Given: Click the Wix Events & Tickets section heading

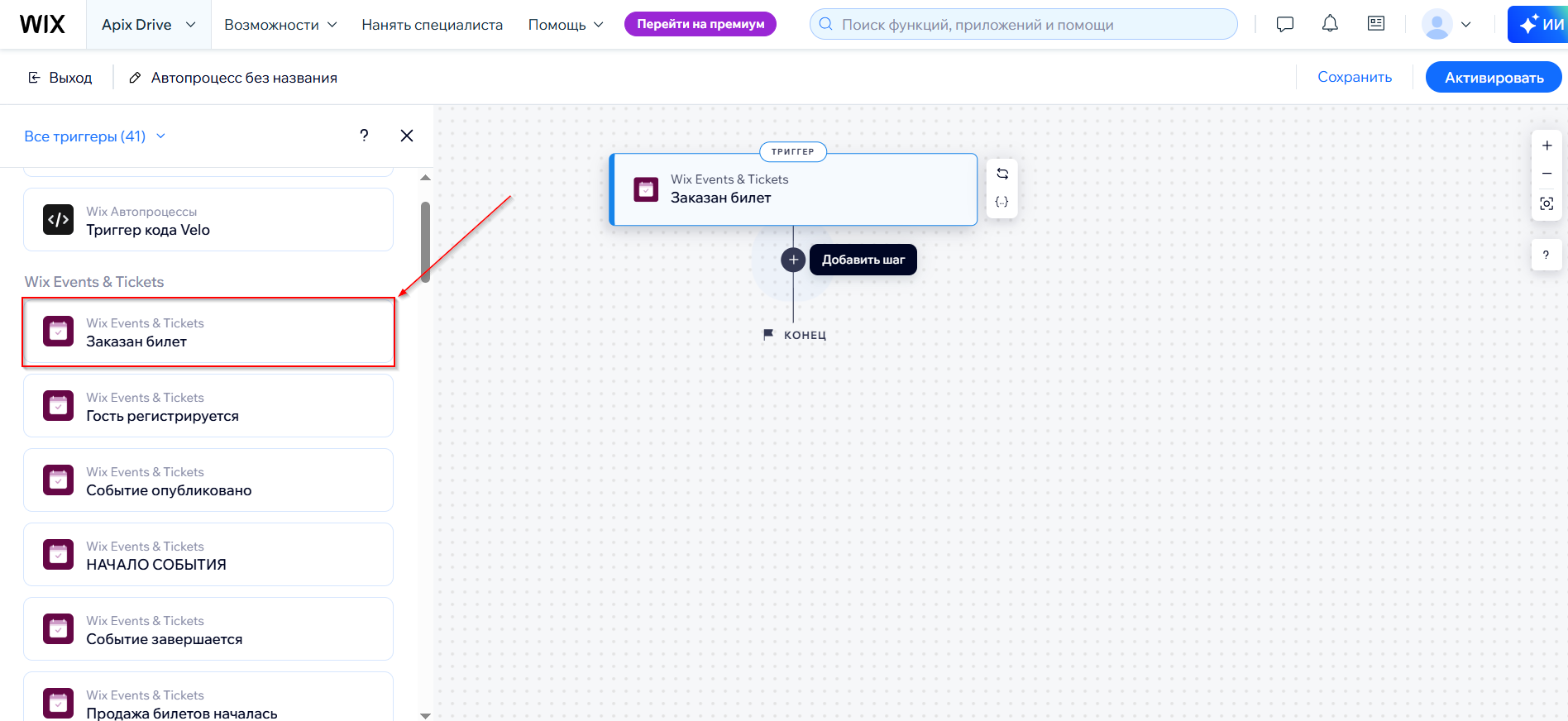Looking at the screenshot, I should (94, 282).
